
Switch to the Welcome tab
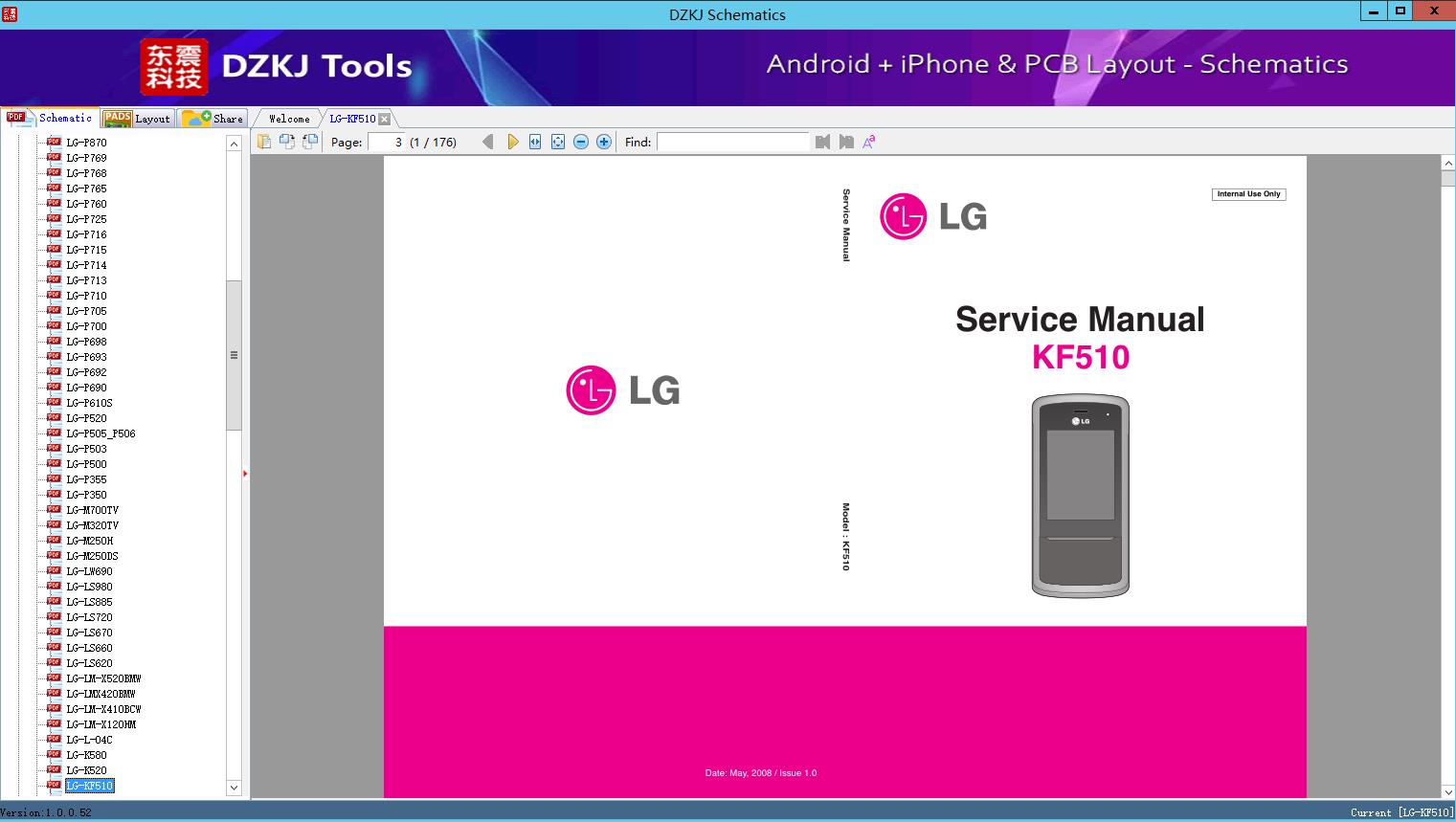[289, 119]
